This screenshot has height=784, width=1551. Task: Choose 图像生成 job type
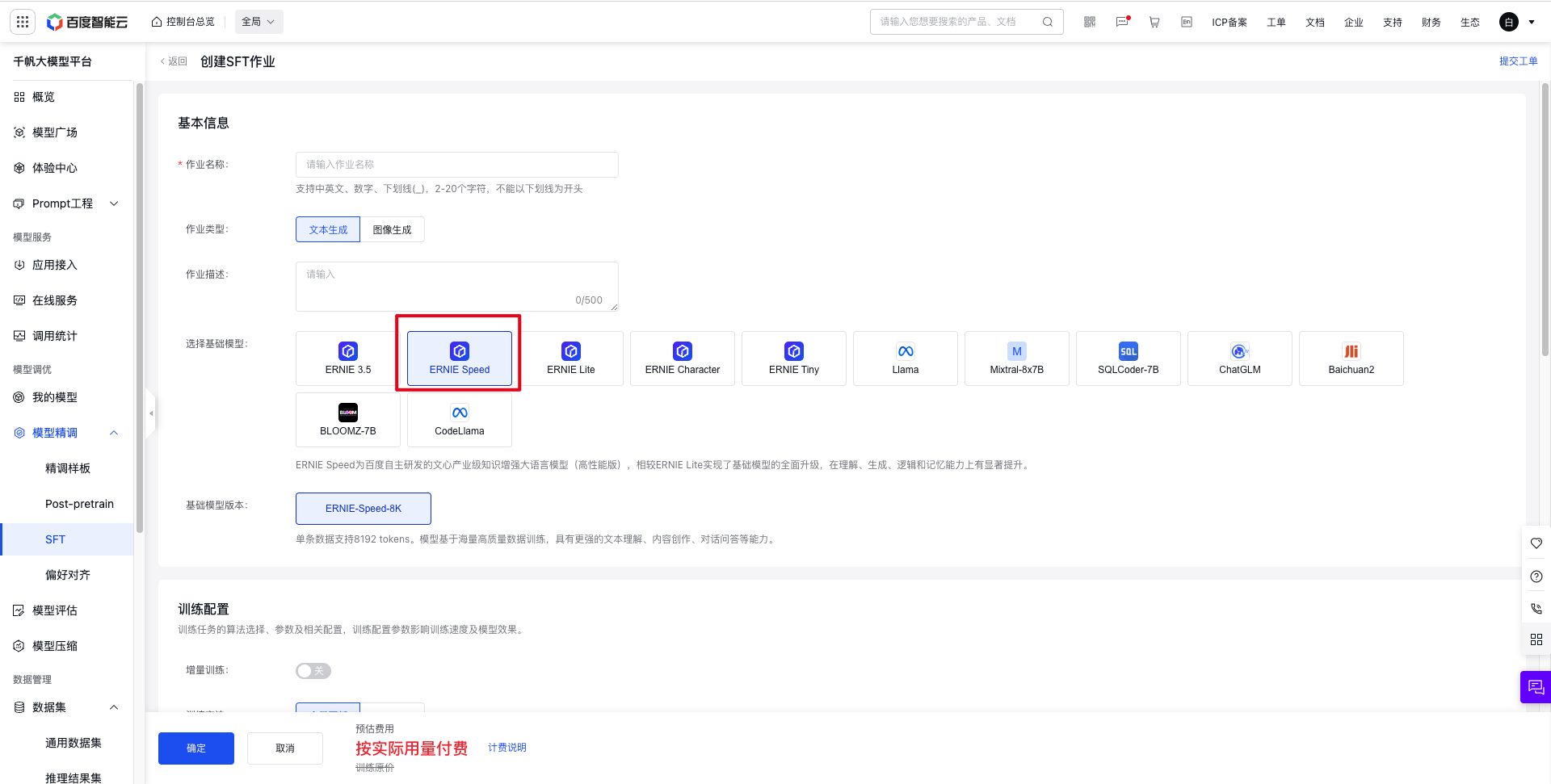(x=392, y=229)
